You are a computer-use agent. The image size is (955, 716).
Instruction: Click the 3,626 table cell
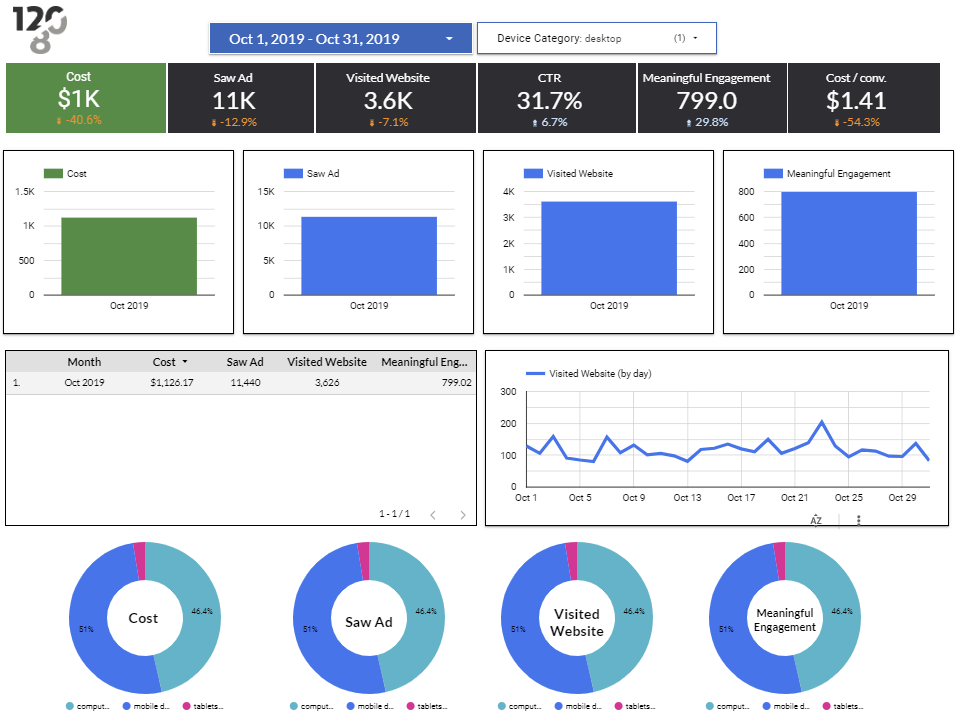tap(327, 383)
